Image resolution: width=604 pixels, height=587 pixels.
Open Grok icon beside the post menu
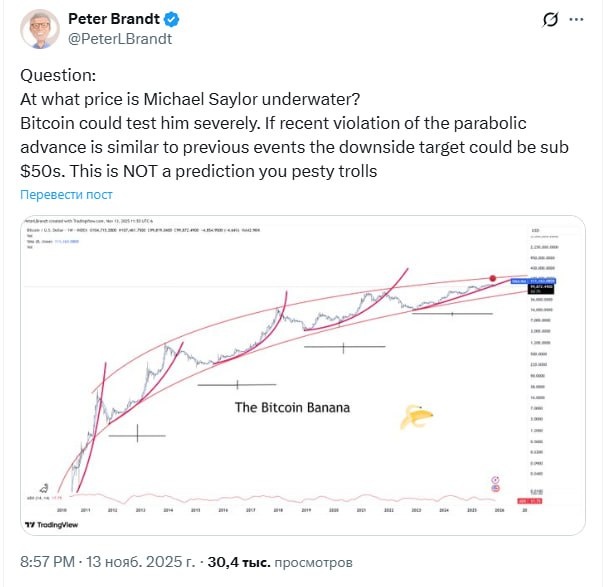point(550,20)
